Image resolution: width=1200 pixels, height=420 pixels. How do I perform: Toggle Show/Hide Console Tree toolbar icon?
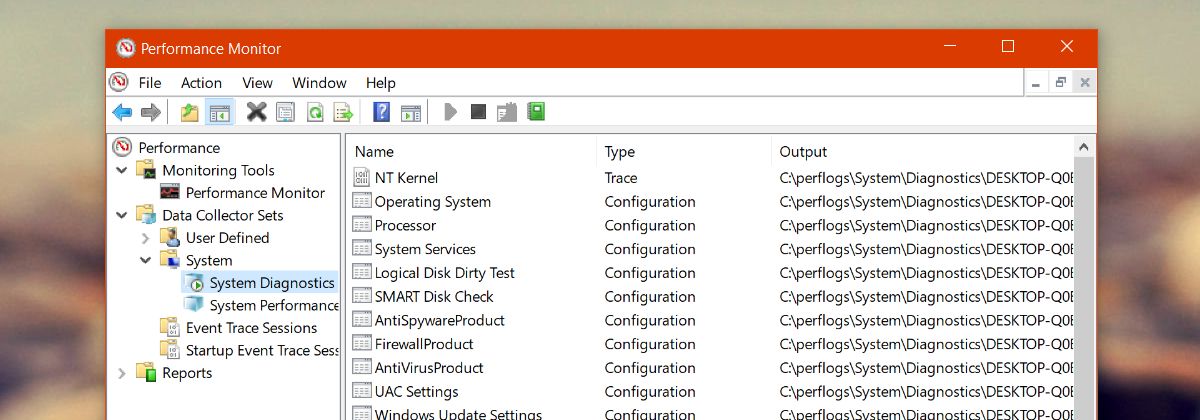[219, 112]
